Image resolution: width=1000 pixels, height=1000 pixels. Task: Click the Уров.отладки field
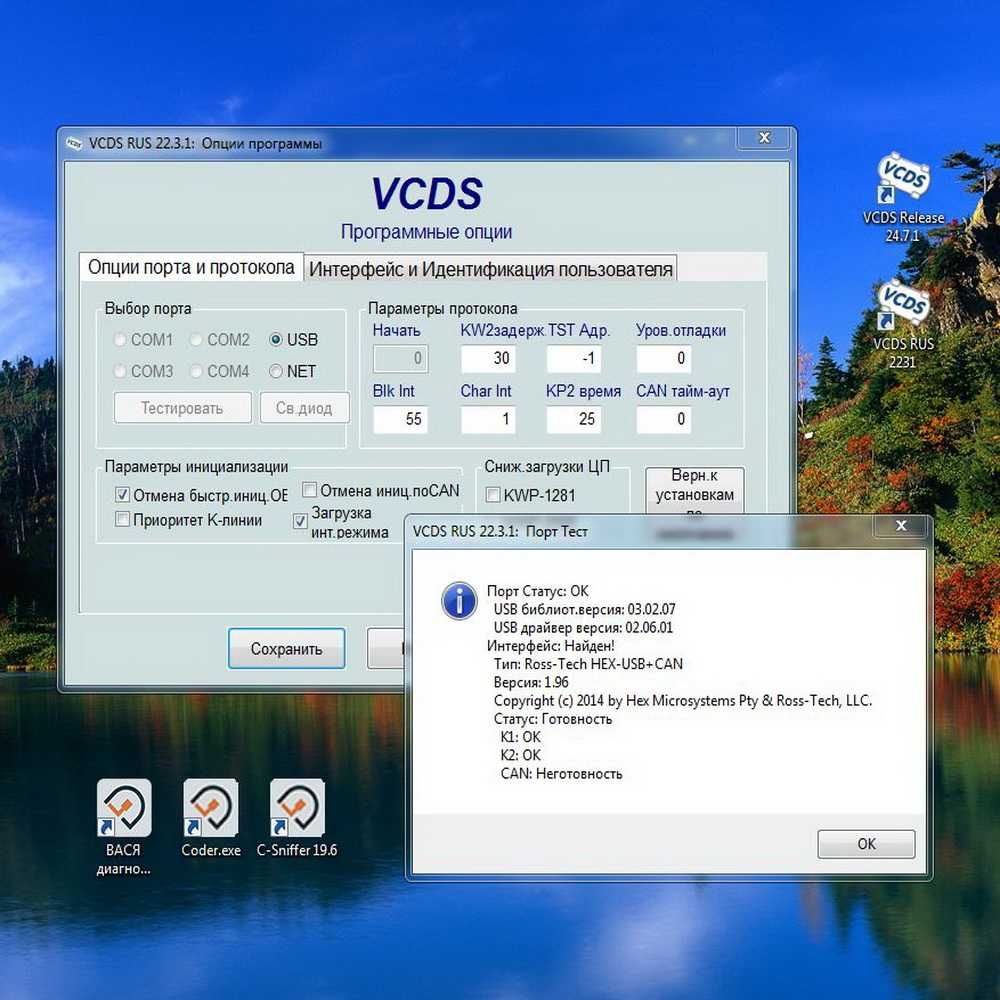coord(663,358)
